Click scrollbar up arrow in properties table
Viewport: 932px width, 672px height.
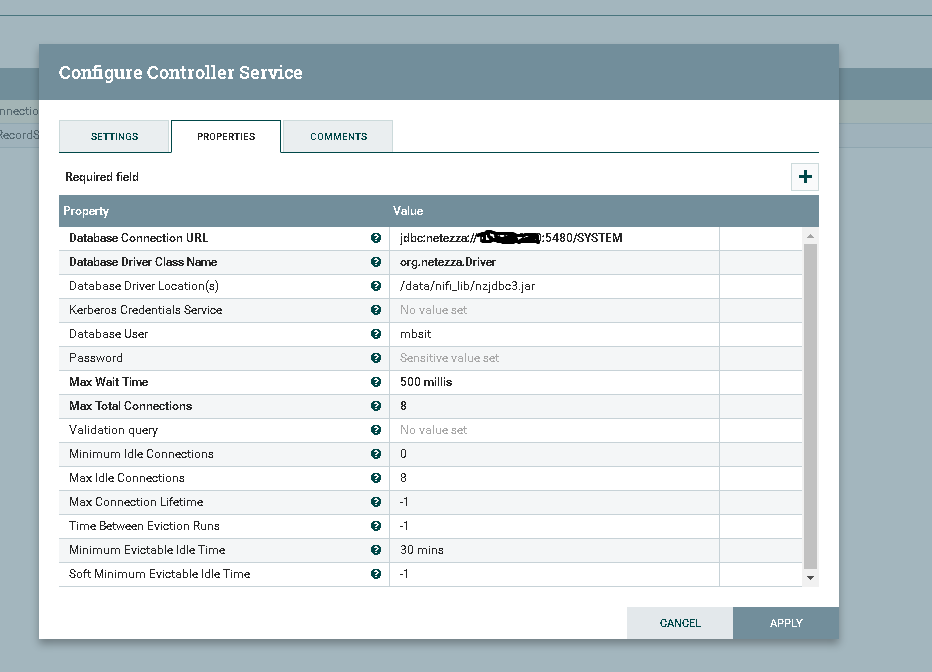(810, 236)
